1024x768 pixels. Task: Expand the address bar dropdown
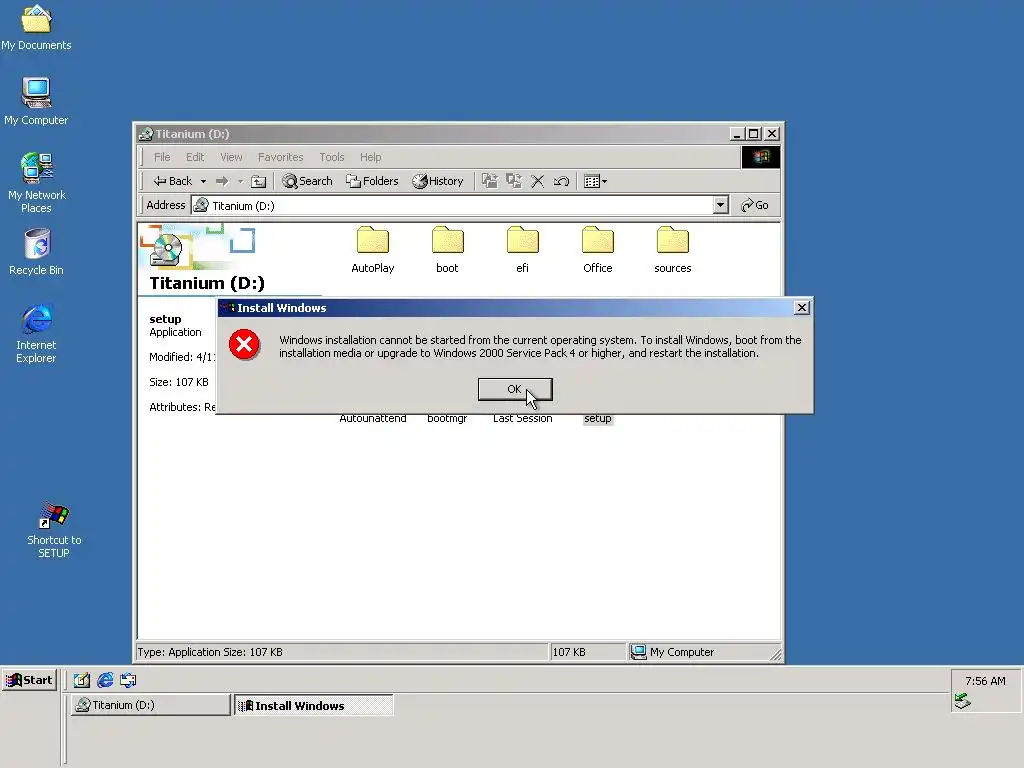[x=720, y=205]
